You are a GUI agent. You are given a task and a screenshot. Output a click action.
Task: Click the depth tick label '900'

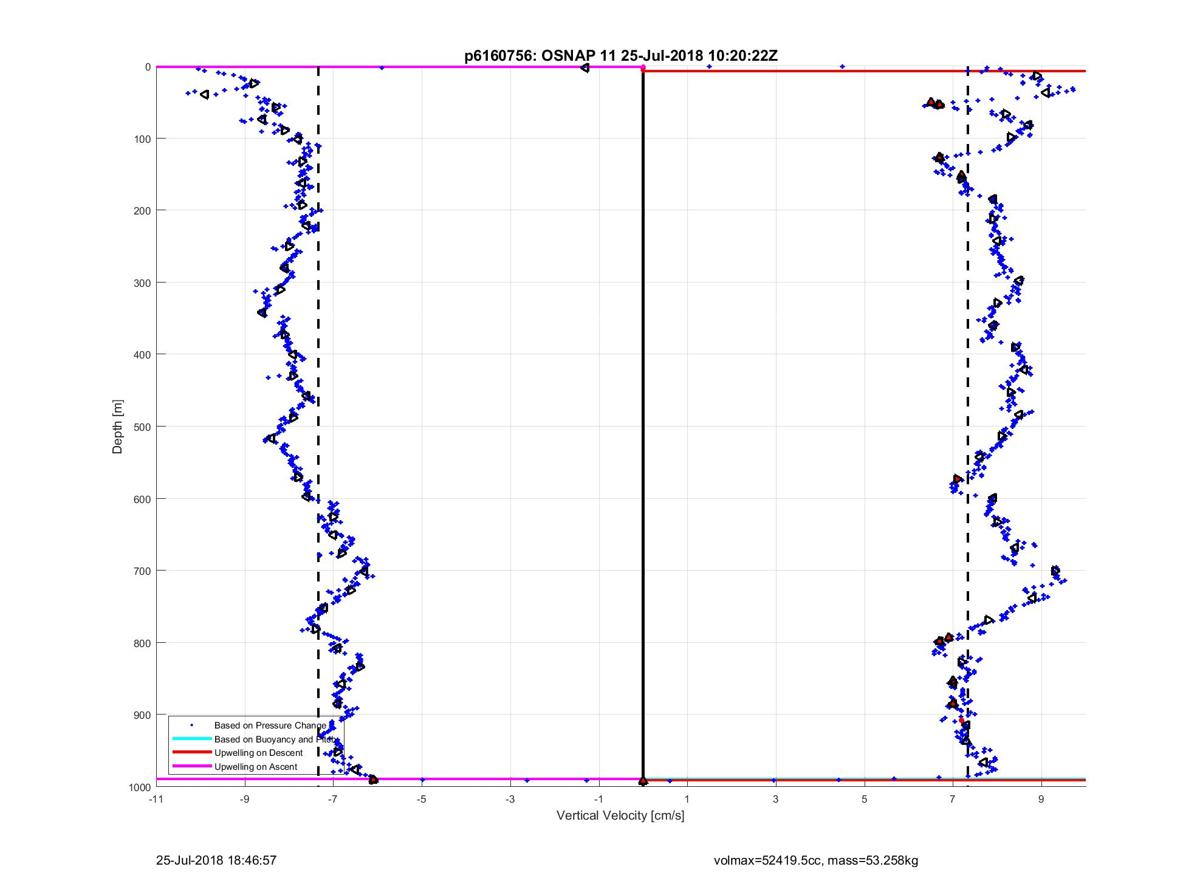click(142, 715)
